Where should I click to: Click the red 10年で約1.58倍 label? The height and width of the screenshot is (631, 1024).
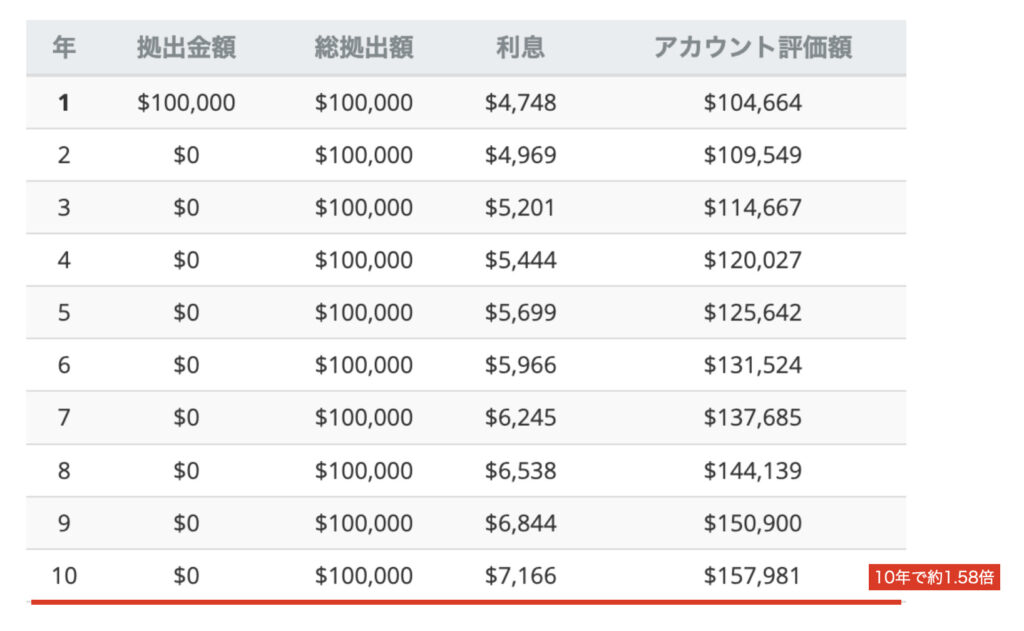coord(934,577)
